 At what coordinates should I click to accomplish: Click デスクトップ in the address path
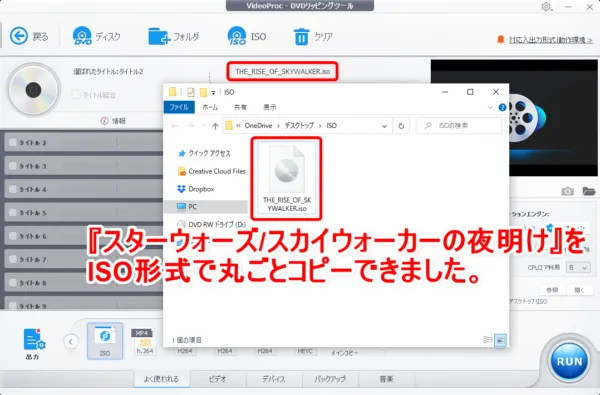(299, 126)
